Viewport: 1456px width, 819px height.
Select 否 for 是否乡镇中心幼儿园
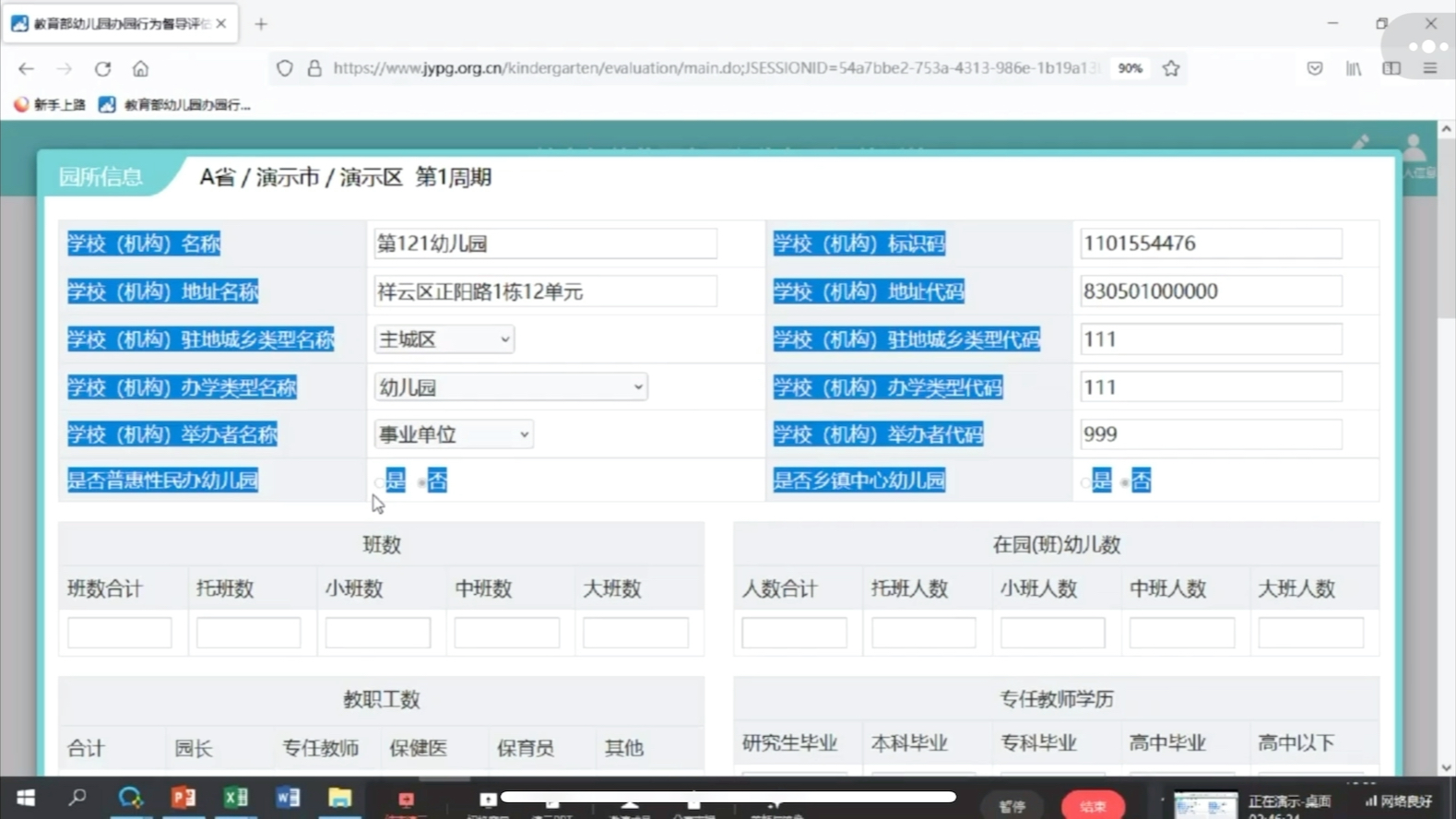[1125, 482]
